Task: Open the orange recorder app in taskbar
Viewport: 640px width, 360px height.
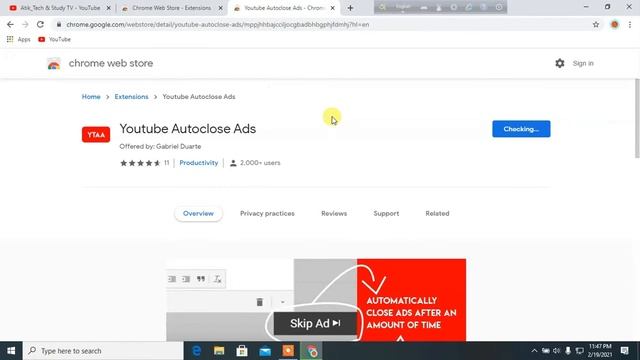Action: tap(288, 351)
